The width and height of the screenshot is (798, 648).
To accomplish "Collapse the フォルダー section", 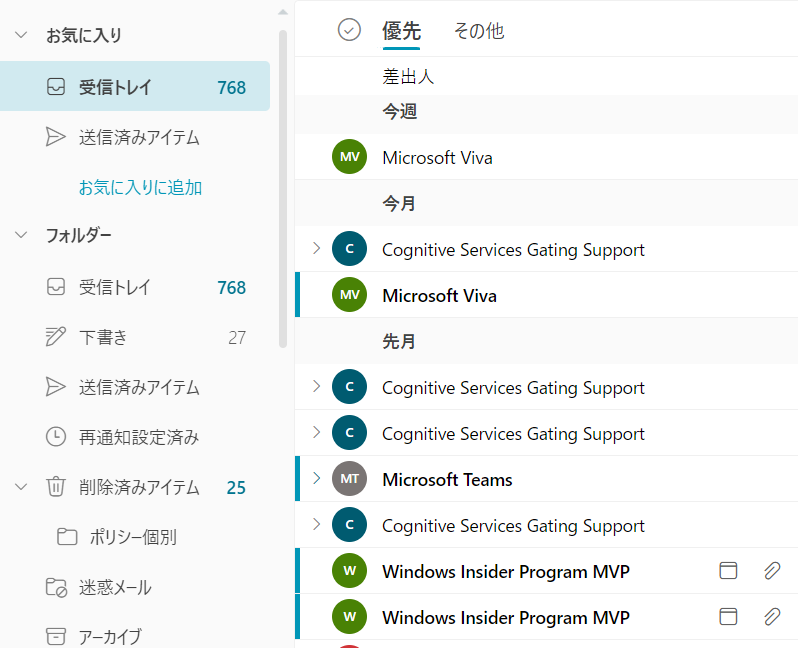I will click(21, 235).
